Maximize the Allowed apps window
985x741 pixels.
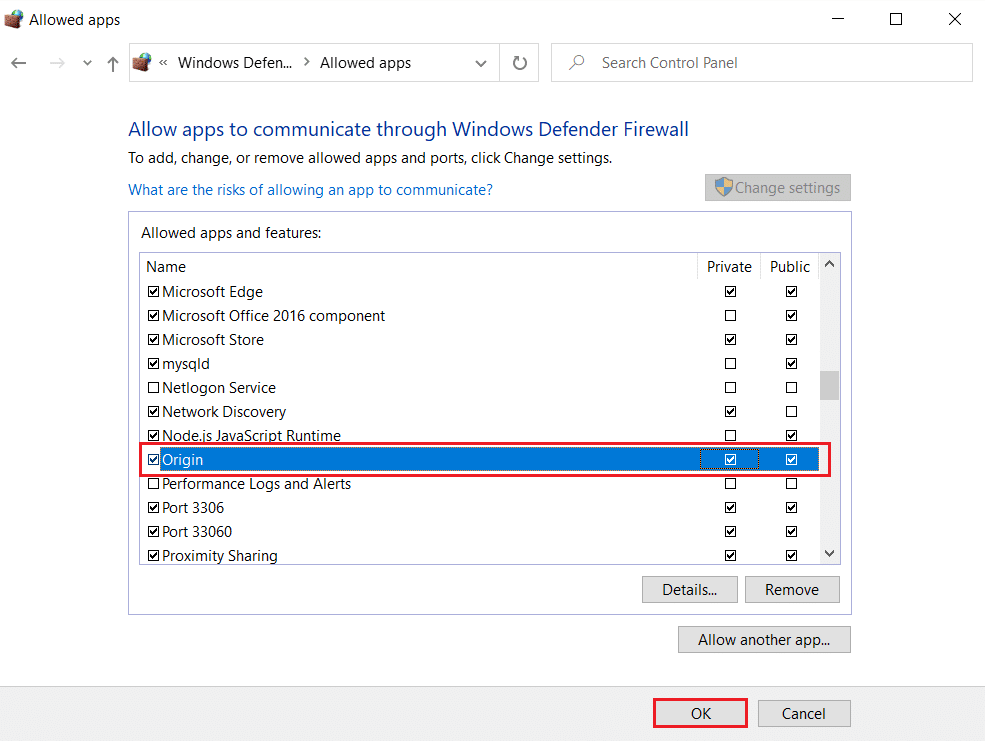(896, 19)
